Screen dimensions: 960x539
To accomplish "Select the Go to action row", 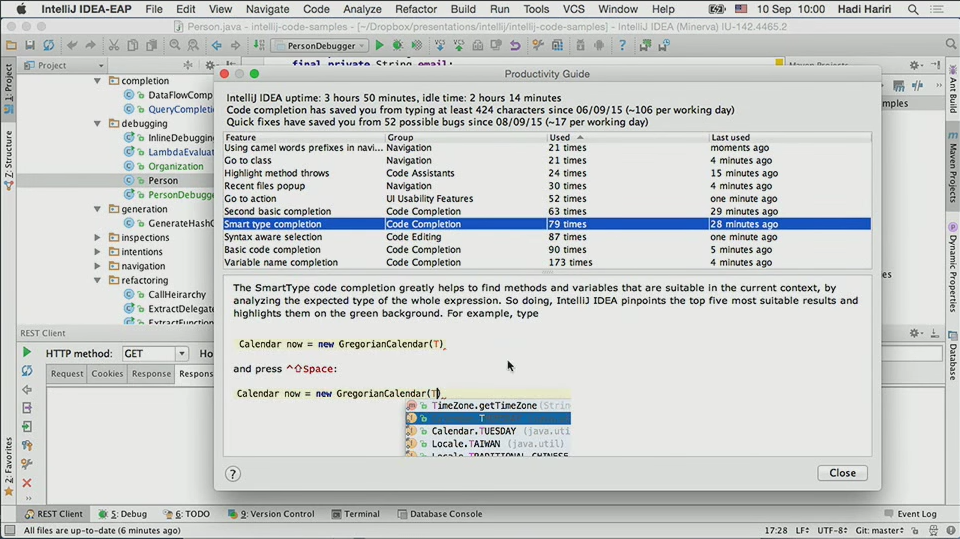I will coord(547,198).
